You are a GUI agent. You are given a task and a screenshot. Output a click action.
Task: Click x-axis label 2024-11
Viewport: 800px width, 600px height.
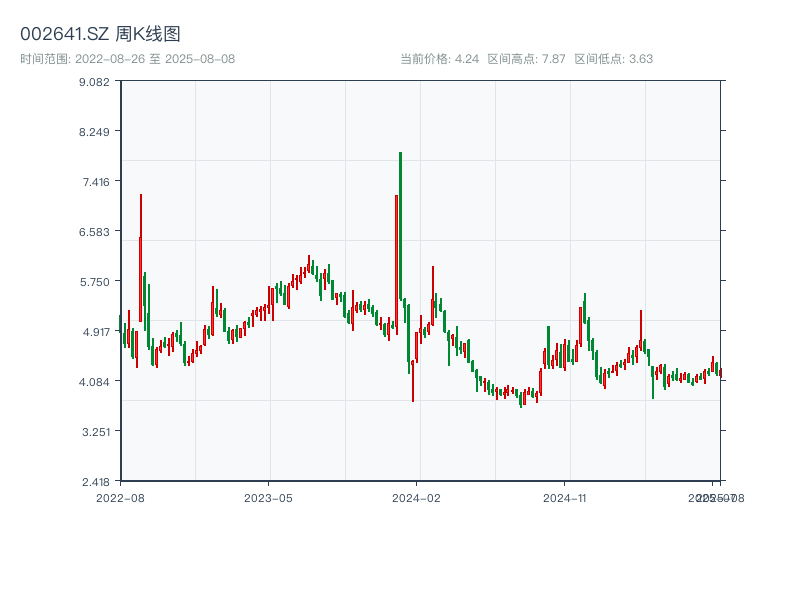564,498
